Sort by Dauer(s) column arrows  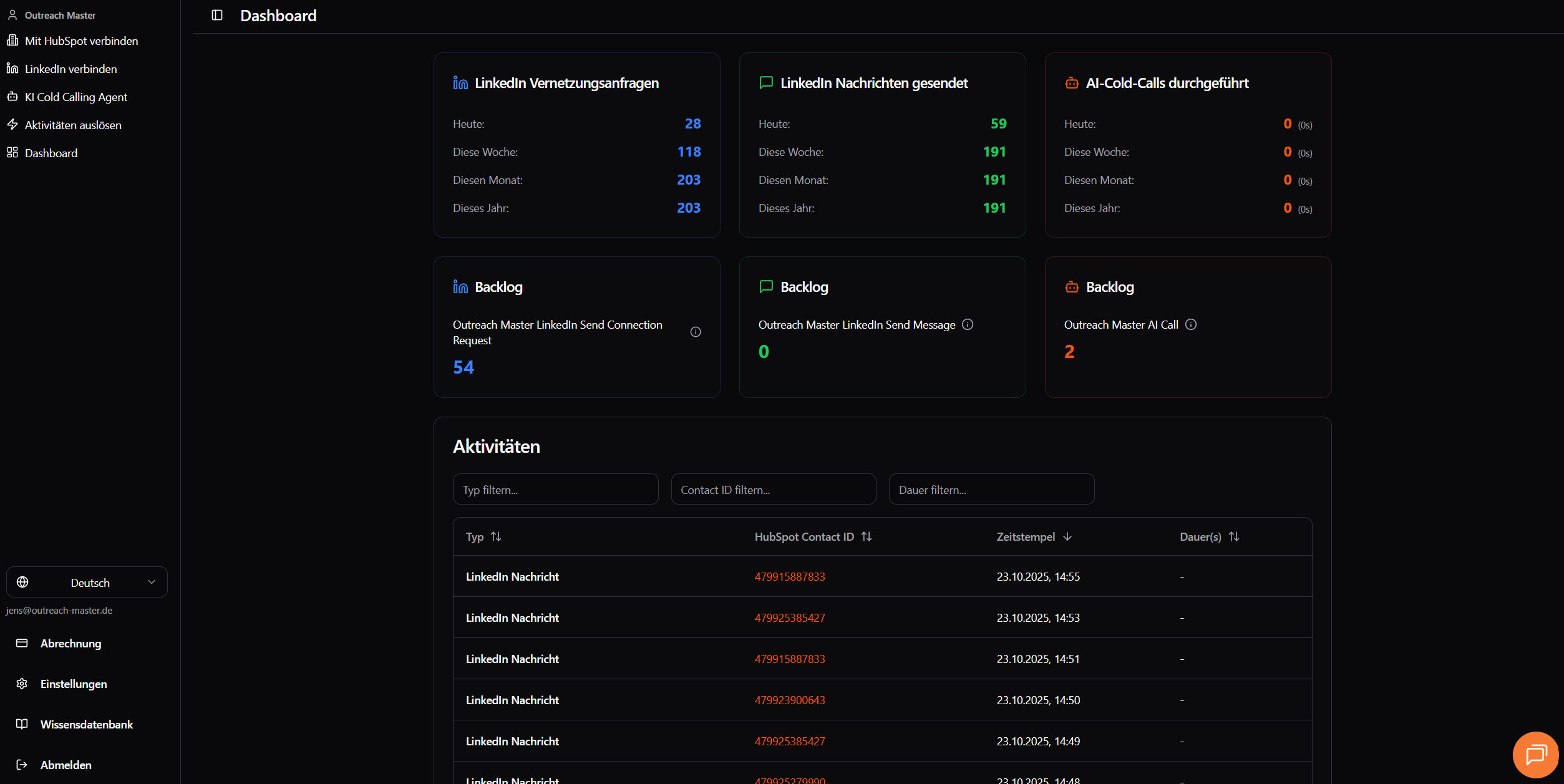(1234, 536)
